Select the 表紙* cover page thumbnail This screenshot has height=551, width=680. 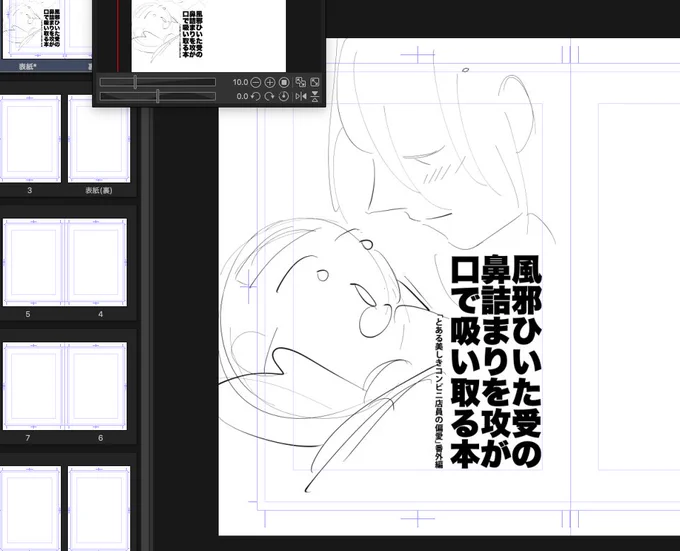click(x=31, y=29)
